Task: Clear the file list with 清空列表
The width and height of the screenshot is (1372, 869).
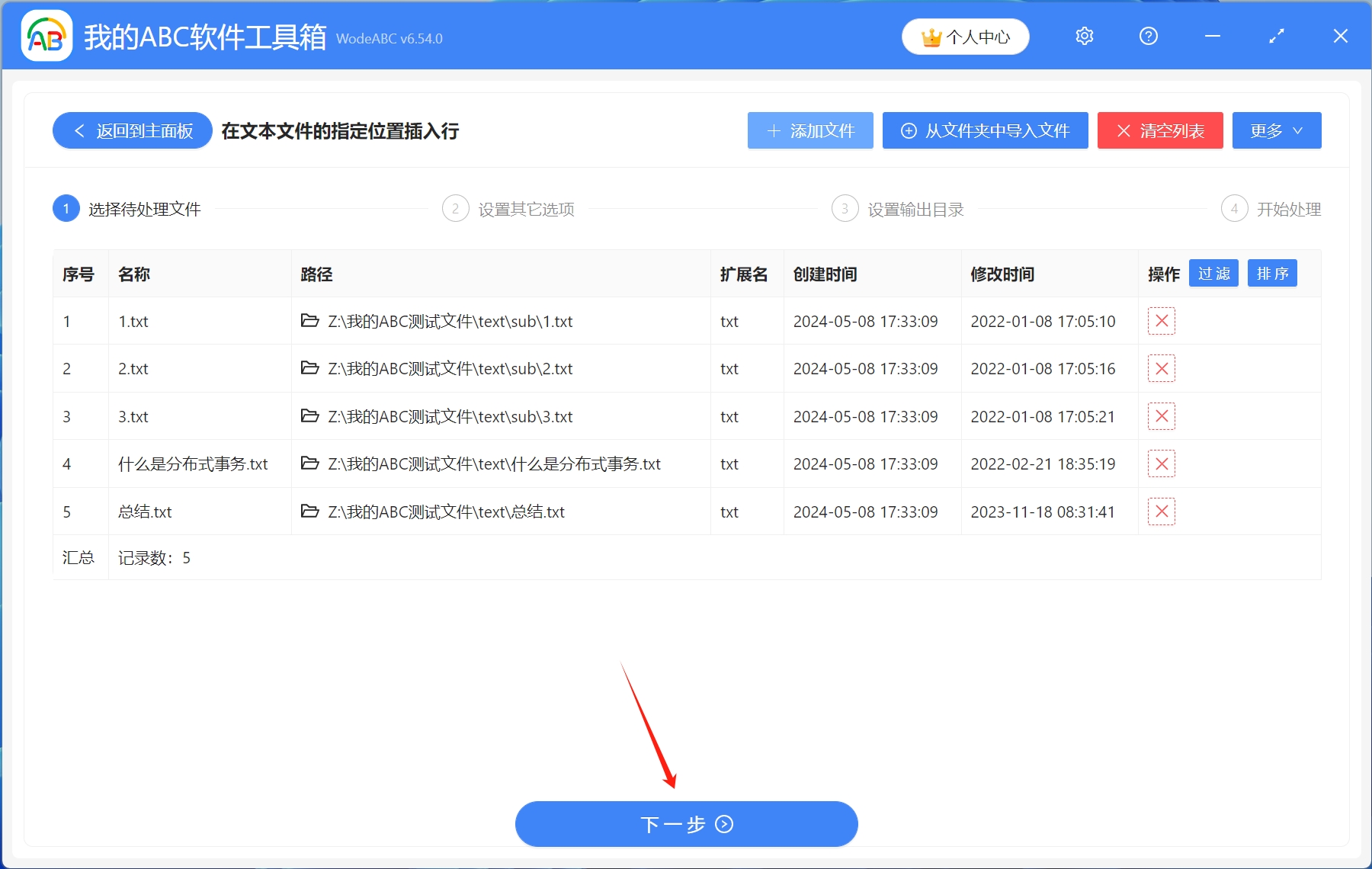Action: (x=1159, y=130)
